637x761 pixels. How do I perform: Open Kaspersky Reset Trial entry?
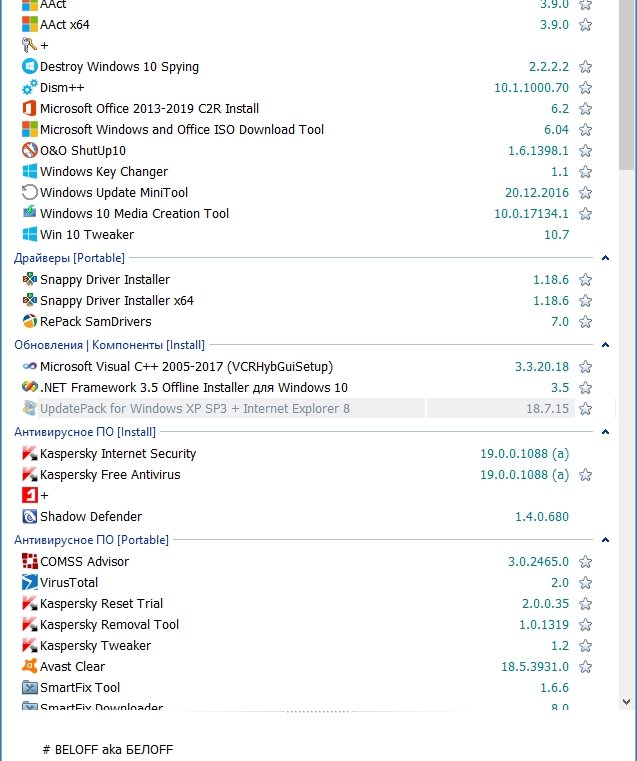pos(101,603)
